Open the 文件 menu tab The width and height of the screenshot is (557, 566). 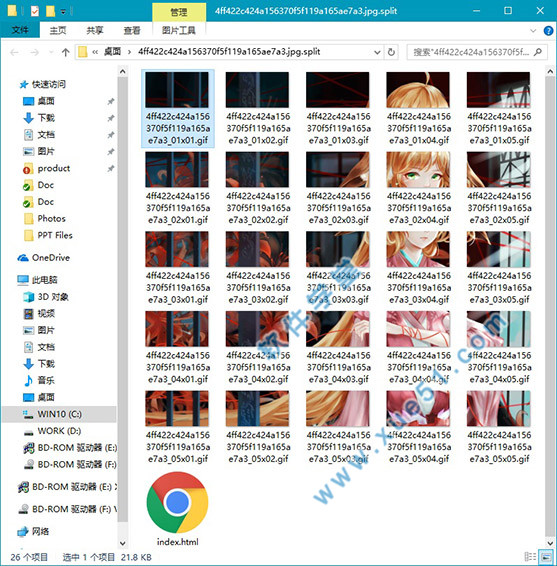(x=20, y=30)
